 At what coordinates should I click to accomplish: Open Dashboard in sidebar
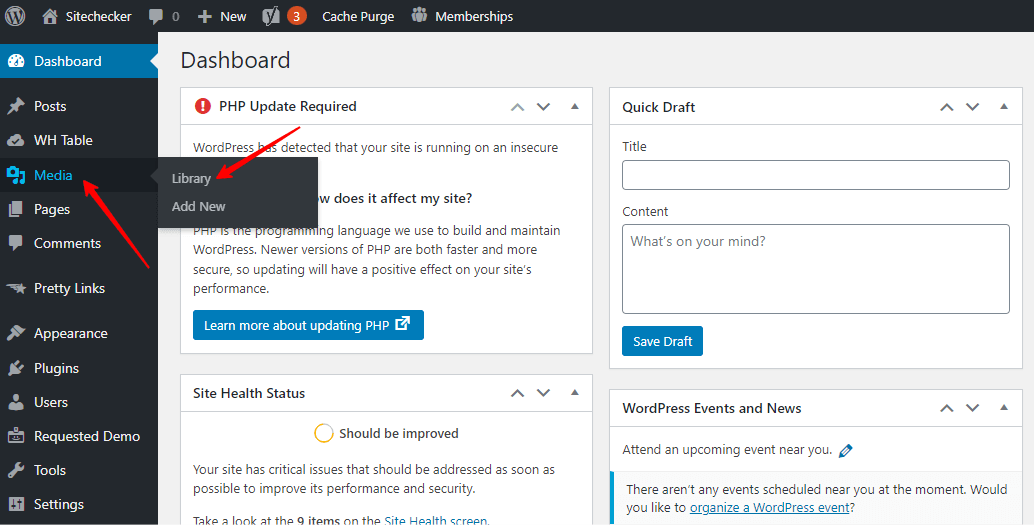point(79,61)
